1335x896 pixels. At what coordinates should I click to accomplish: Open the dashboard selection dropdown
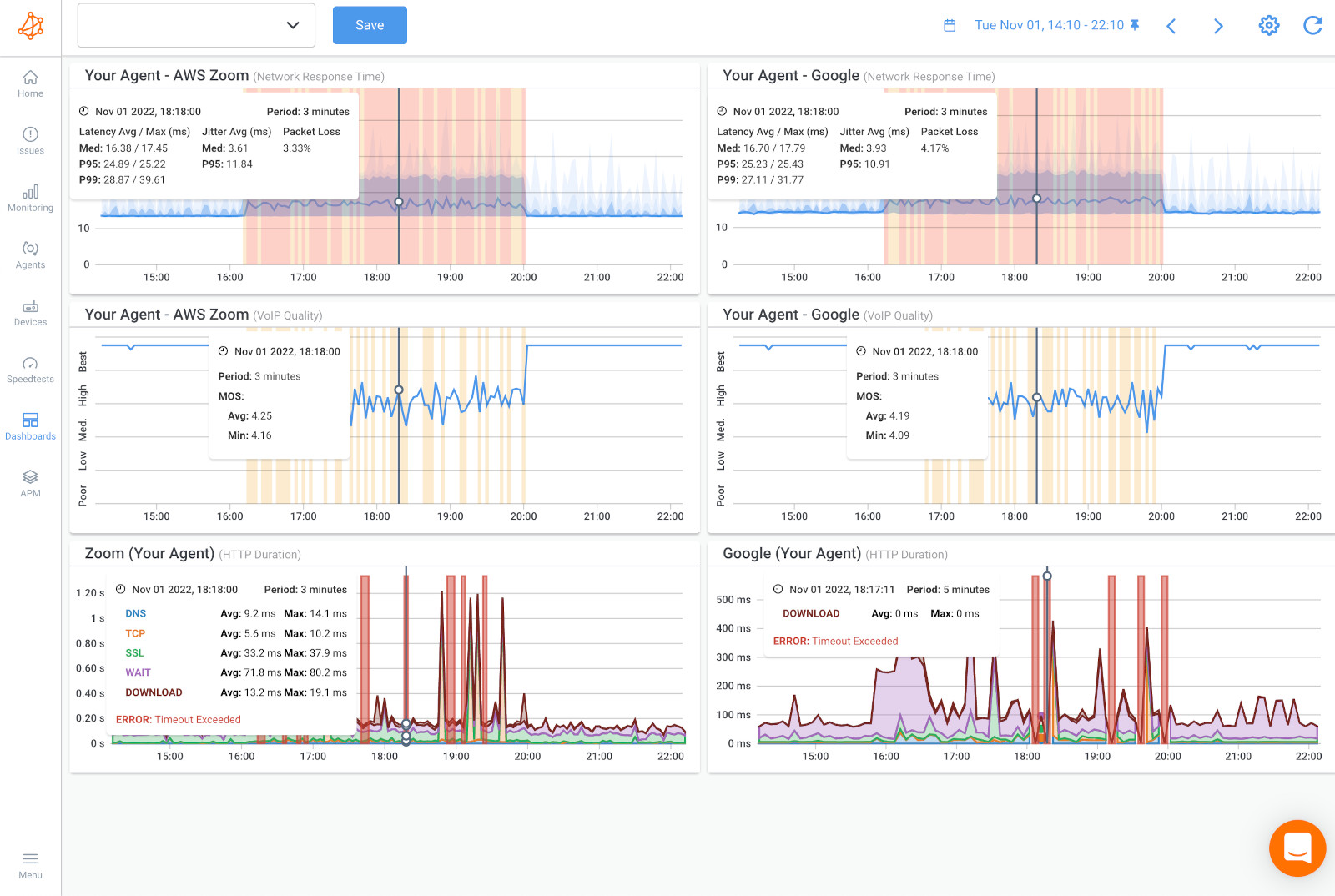click(195, 25)
